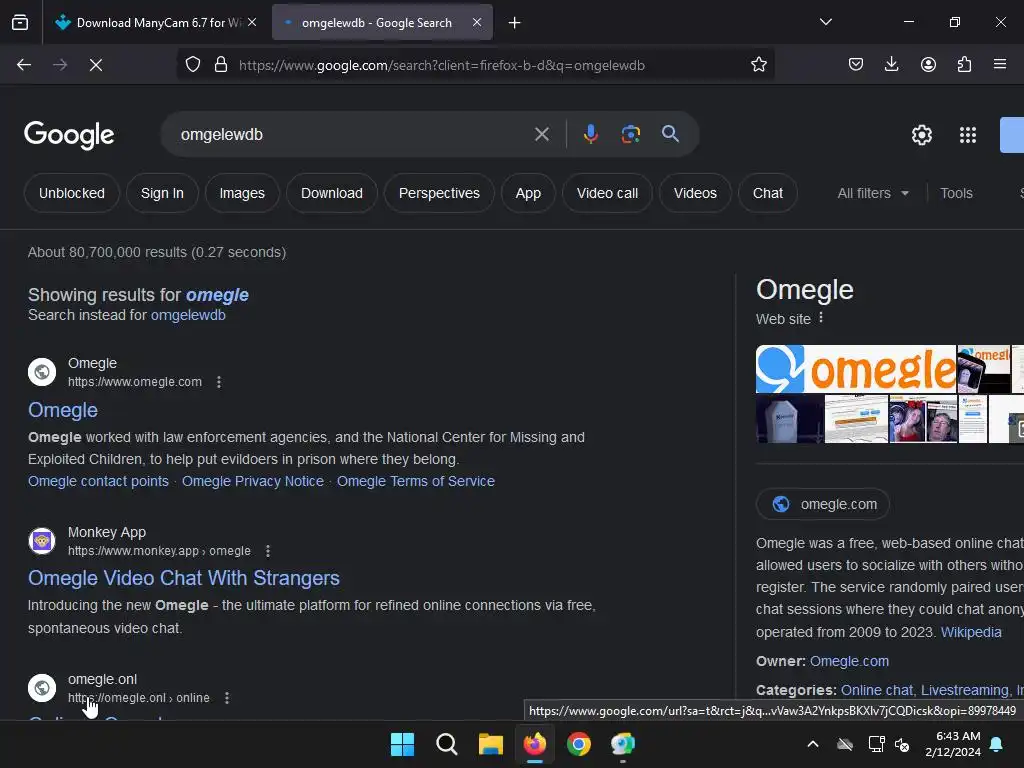Filter results by Sign in chip

pyautogui.click(x=163, y=193)
